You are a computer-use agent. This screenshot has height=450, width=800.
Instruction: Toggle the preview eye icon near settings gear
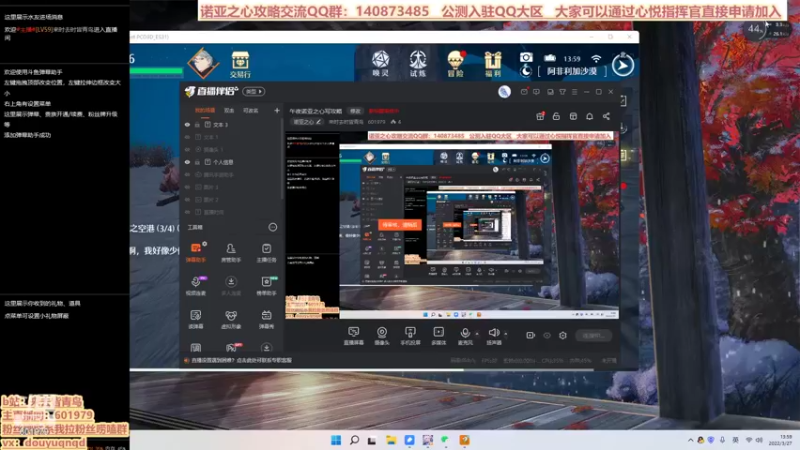(547, 335)
